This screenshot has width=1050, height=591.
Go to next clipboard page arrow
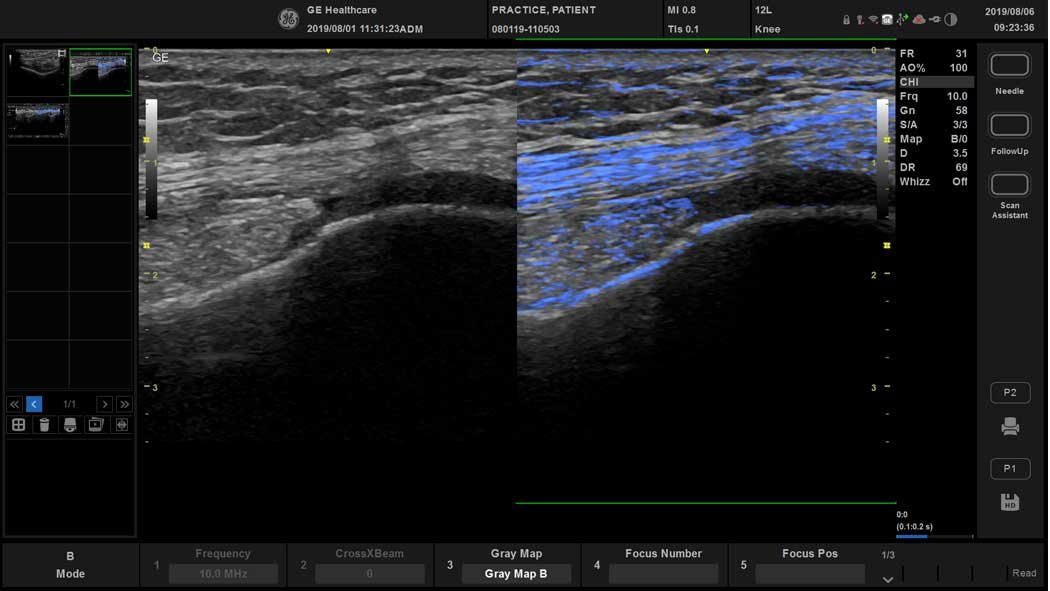click(x=104, y=404)
